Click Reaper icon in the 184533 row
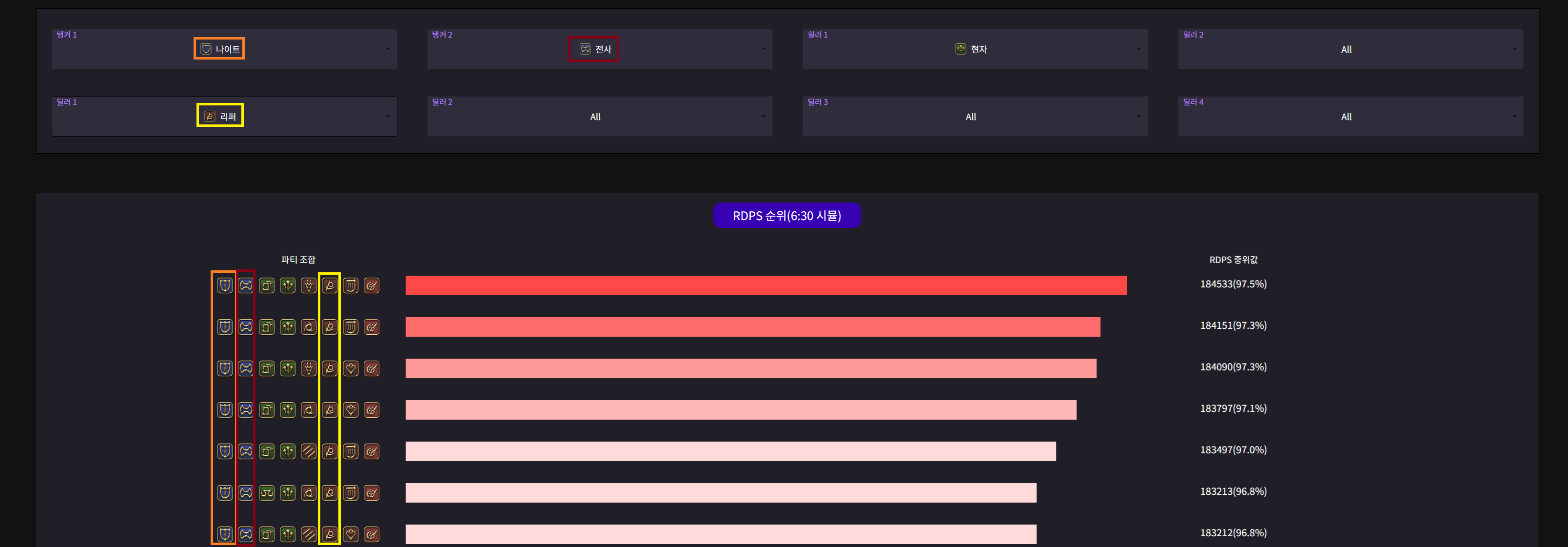1568x547 pixels. click(x=330, y=285)
